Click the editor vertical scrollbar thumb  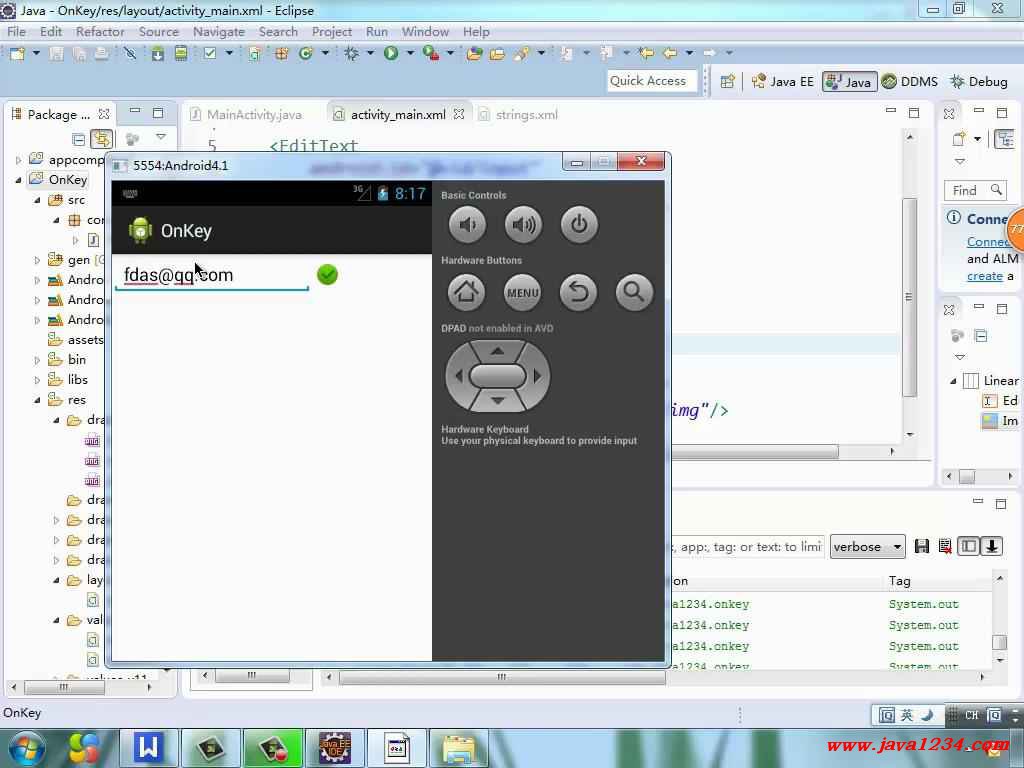(910, 297)
